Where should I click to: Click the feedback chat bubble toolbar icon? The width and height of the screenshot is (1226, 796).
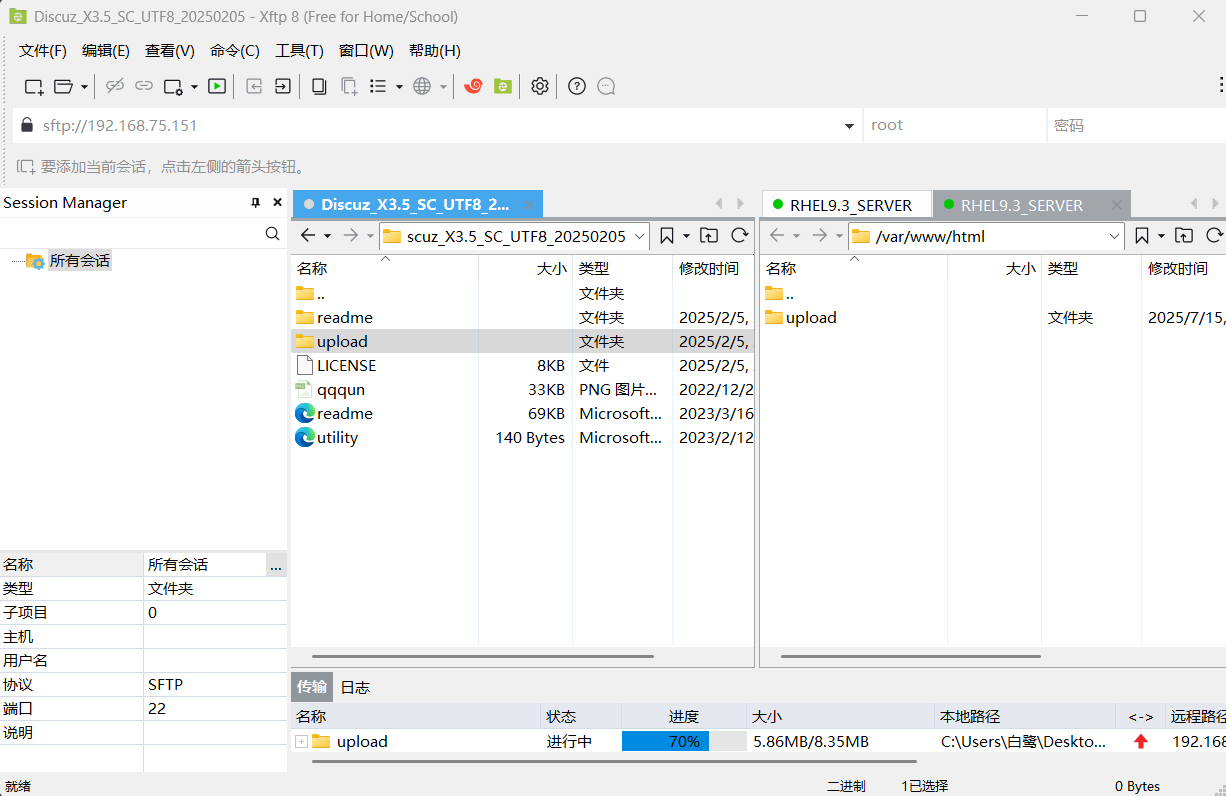point(606,86)
